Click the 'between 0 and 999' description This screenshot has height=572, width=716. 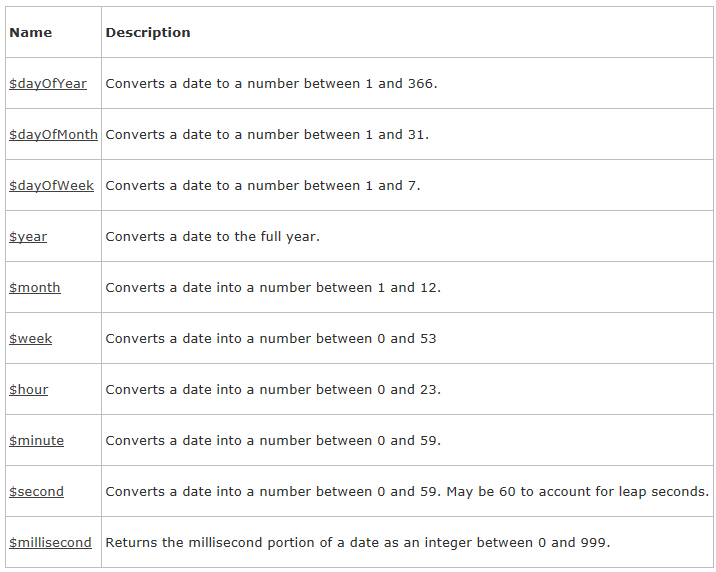tap(357, 543)
